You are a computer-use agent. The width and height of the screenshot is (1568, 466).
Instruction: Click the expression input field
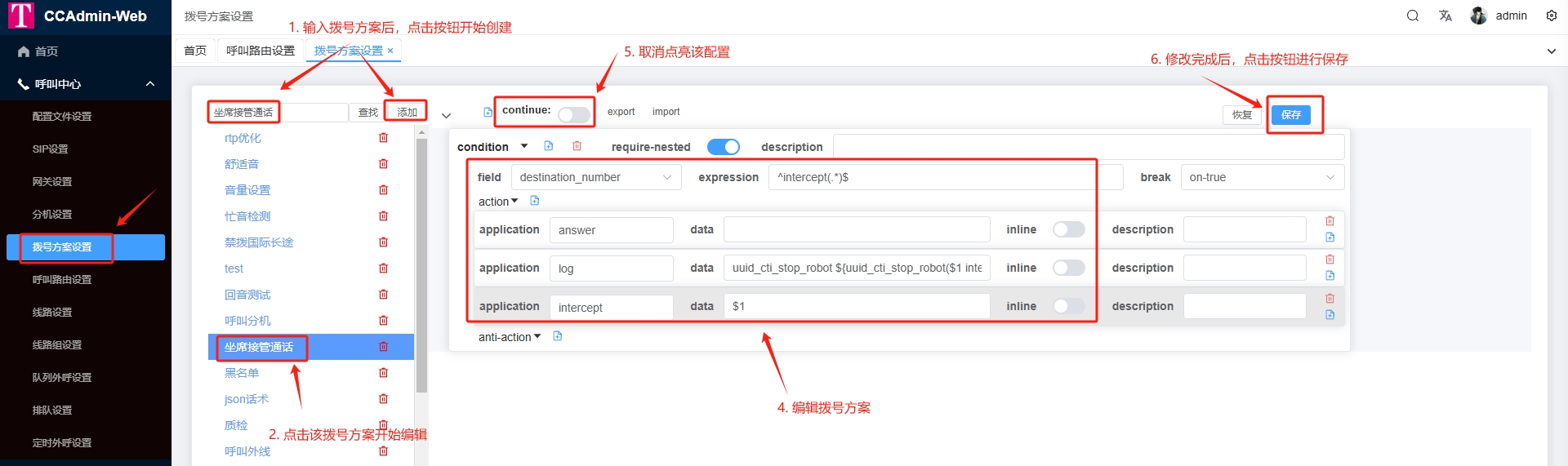point(931,177)
